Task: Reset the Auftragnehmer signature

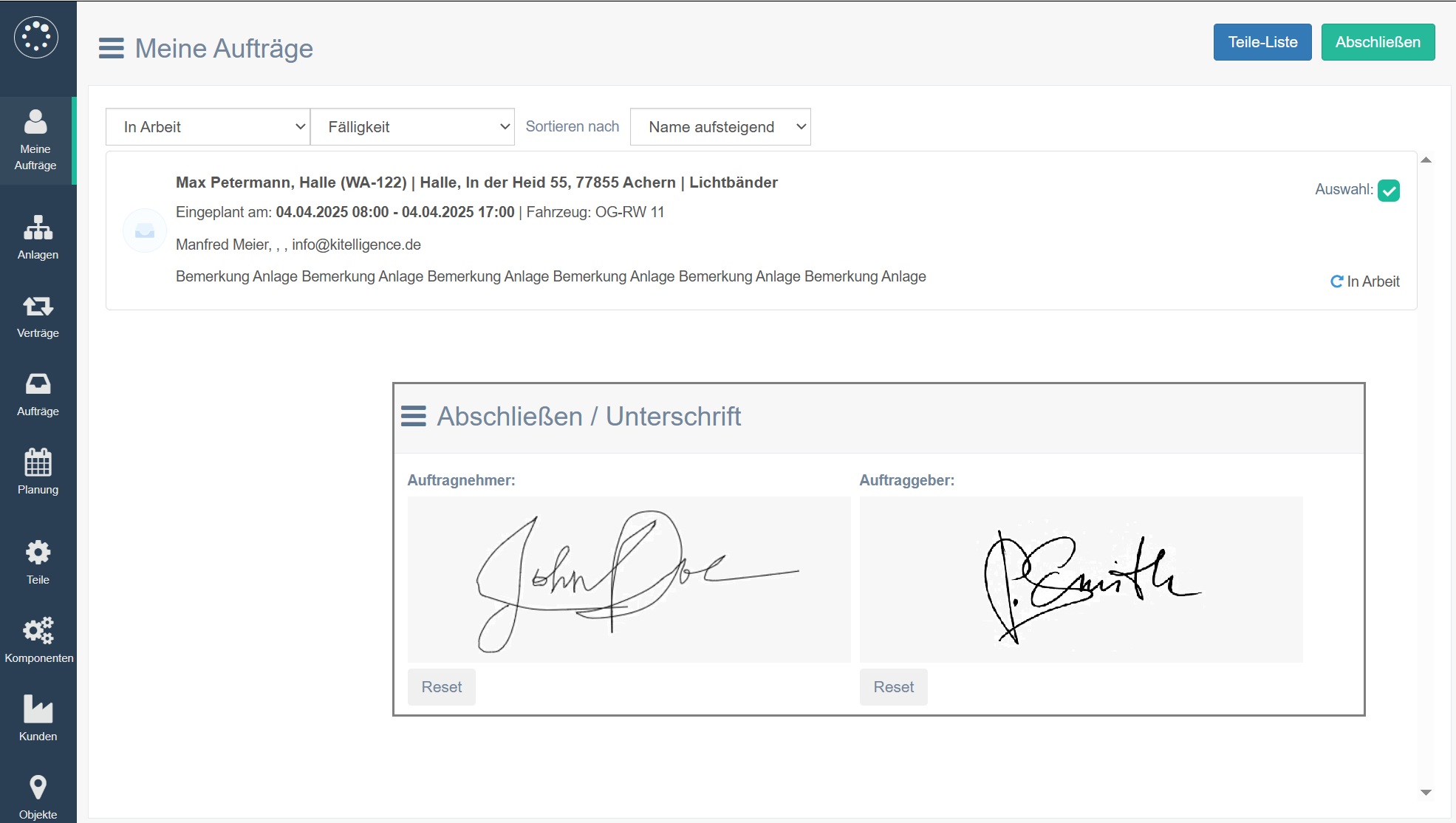Action: (441, 687)
